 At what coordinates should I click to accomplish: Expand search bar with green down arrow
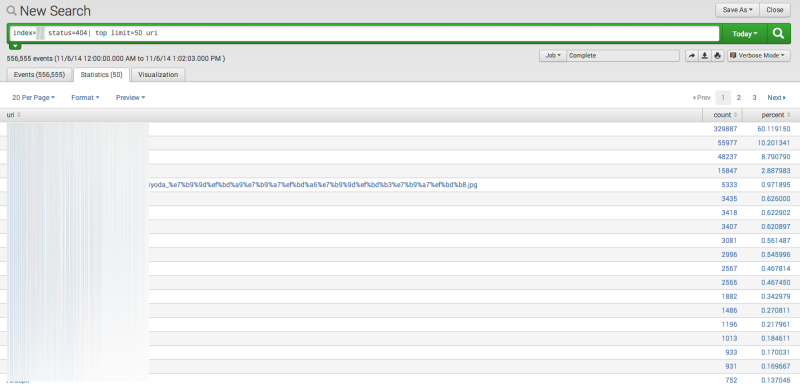click(15, 46)
